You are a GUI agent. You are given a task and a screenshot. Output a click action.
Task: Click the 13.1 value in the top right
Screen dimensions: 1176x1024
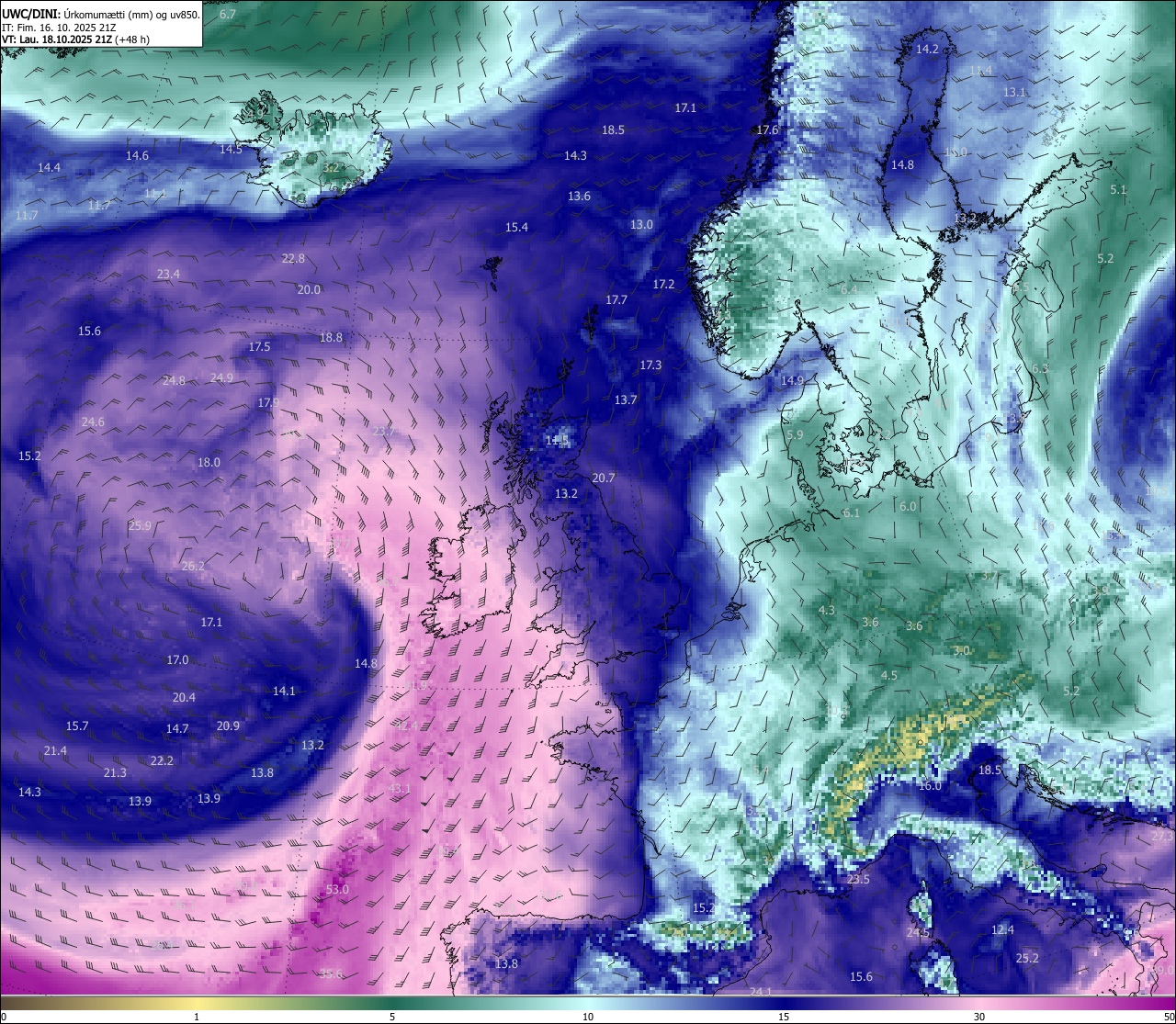pos(1014,92)
